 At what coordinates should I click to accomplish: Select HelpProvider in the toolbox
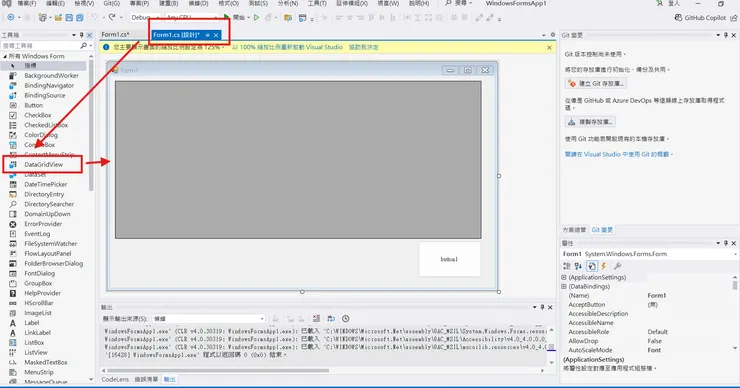pyautogui.click(x=42, y=294)
